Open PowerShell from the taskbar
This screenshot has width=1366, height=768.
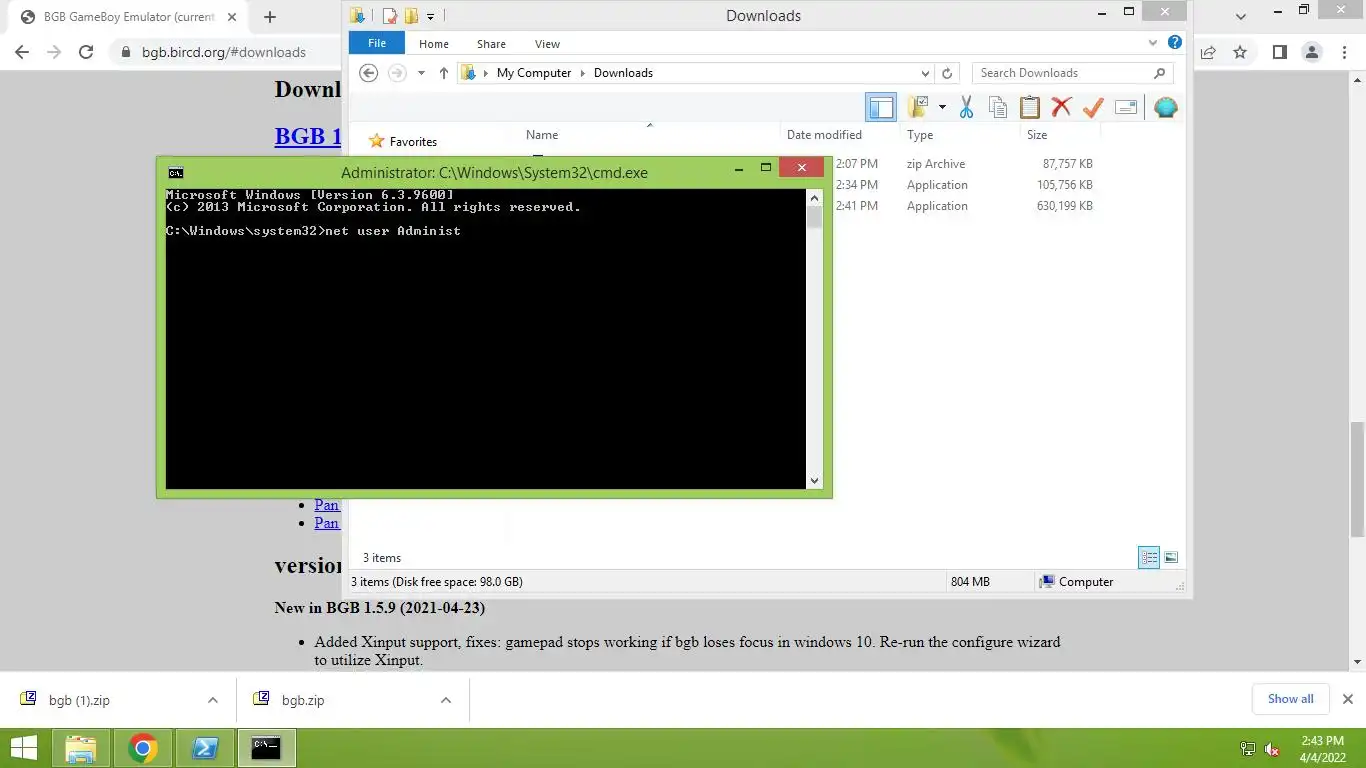coord(204,748)
